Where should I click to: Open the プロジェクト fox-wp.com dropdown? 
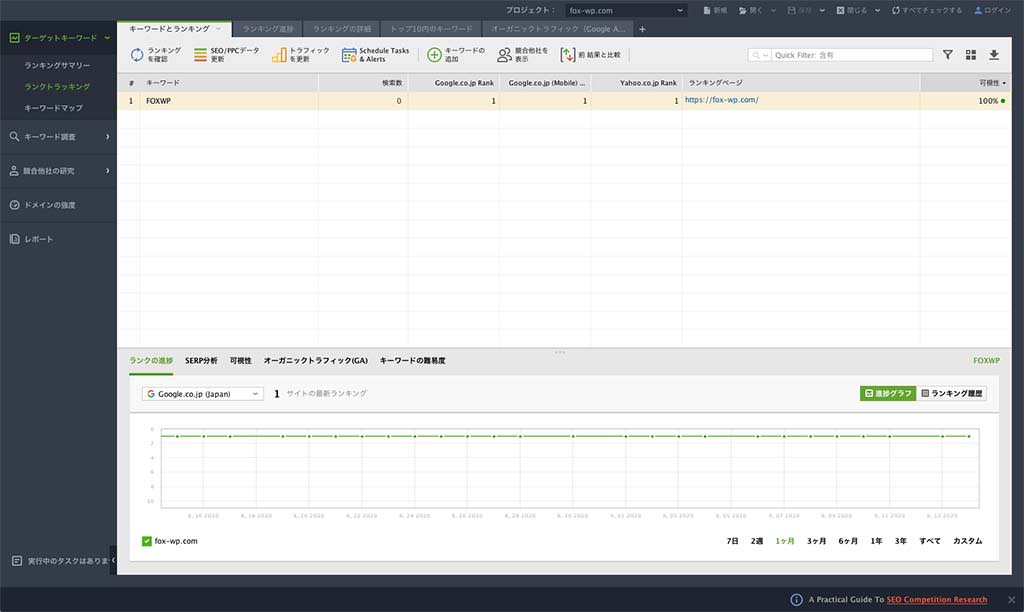[626, 10]
